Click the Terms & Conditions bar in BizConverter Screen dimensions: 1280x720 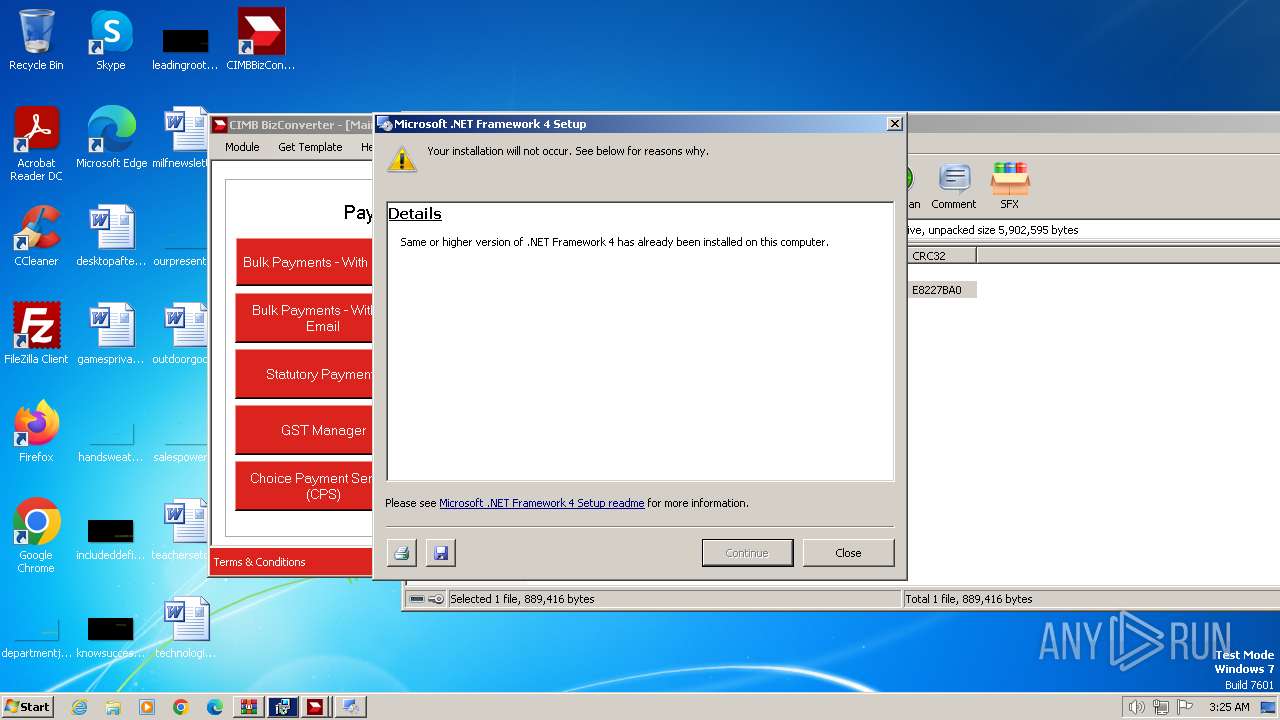291,562
